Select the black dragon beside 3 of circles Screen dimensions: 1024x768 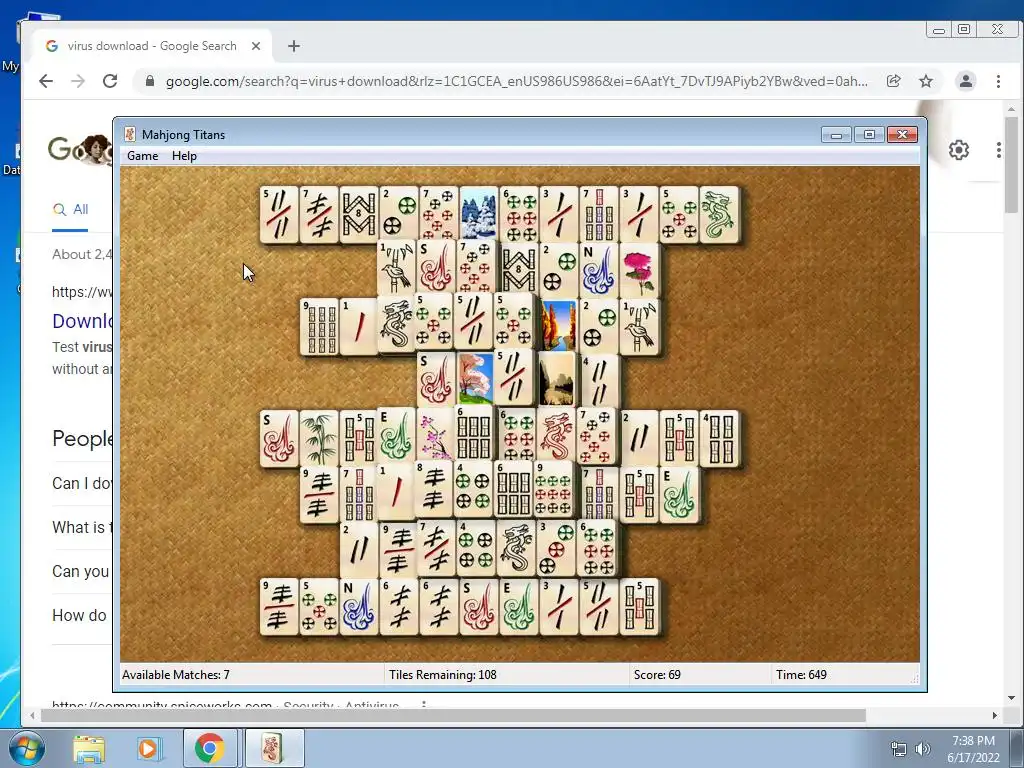pos(515,547)
